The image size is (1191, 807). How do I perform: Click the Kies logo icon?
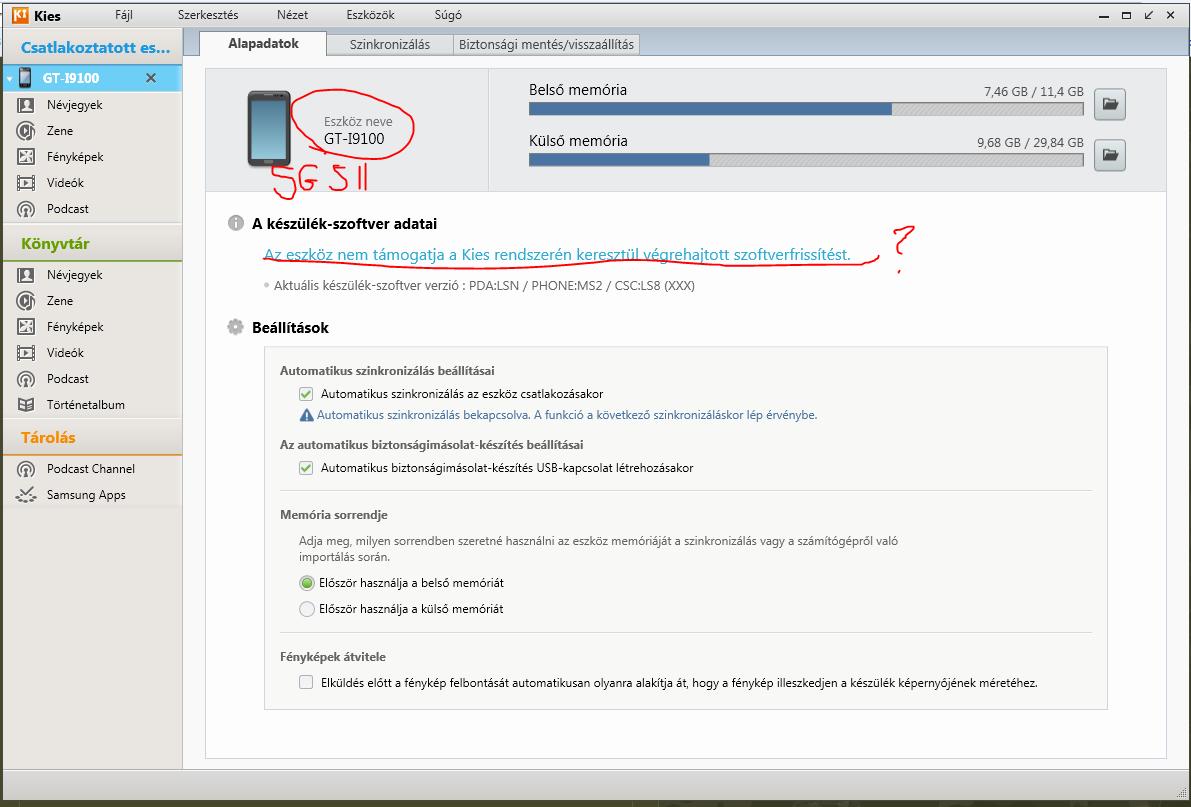click(x=21, y=15)
